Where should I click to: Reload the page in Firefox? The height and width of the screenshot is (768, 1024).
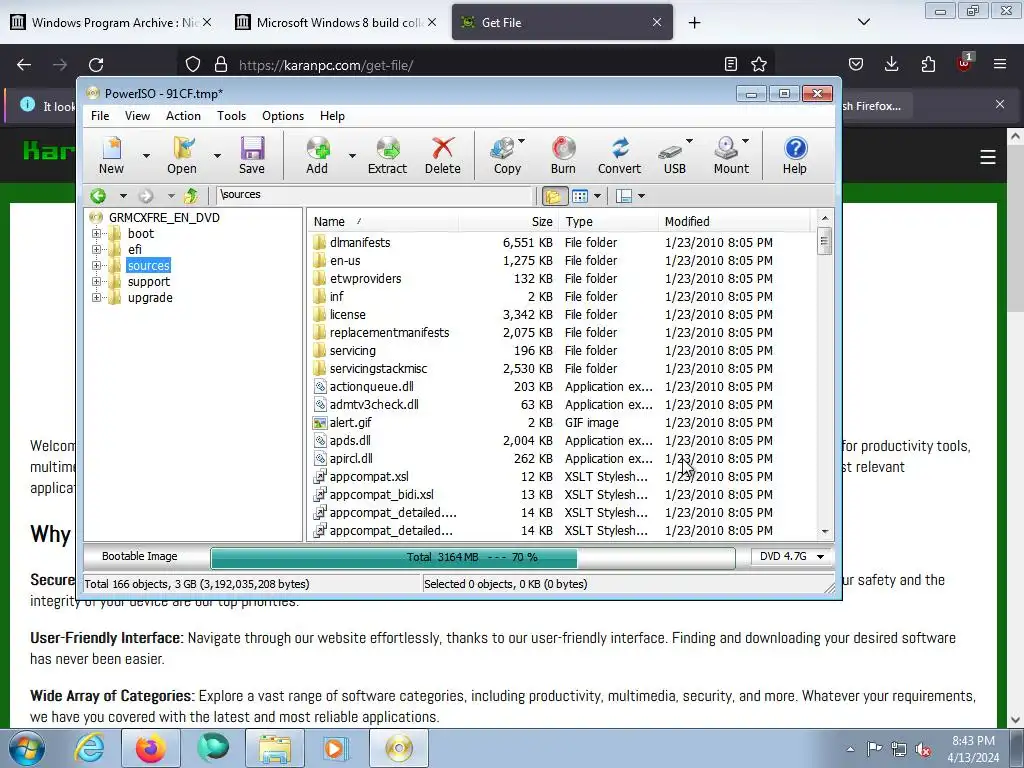coord(96,65)
